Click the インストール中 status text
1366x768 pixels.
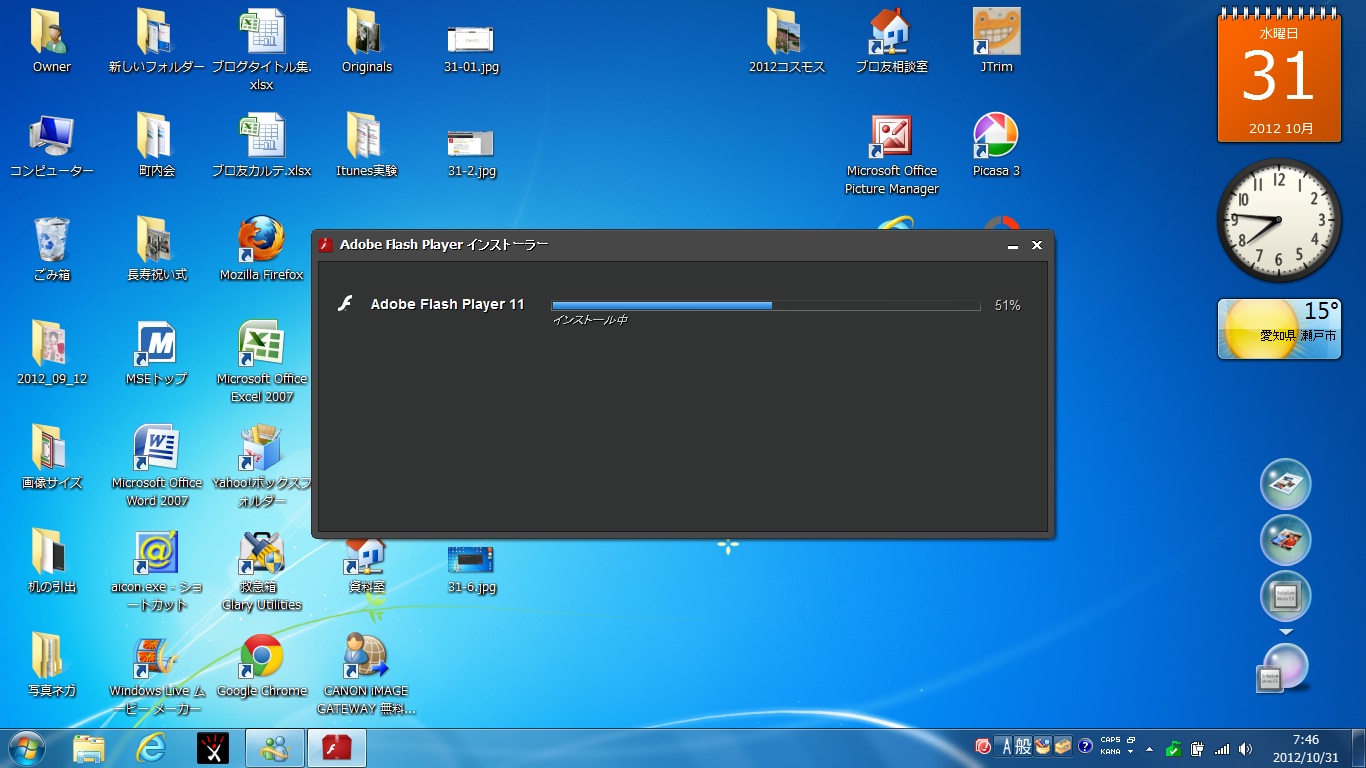(590, 320)
